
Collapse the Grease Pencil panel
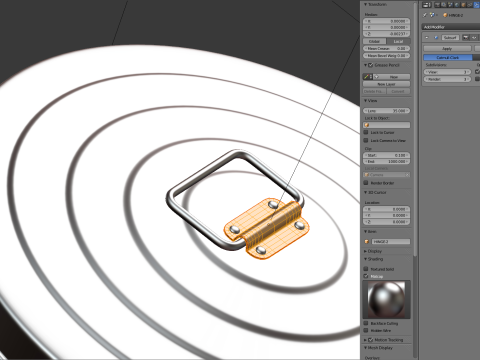coord(365,65)
